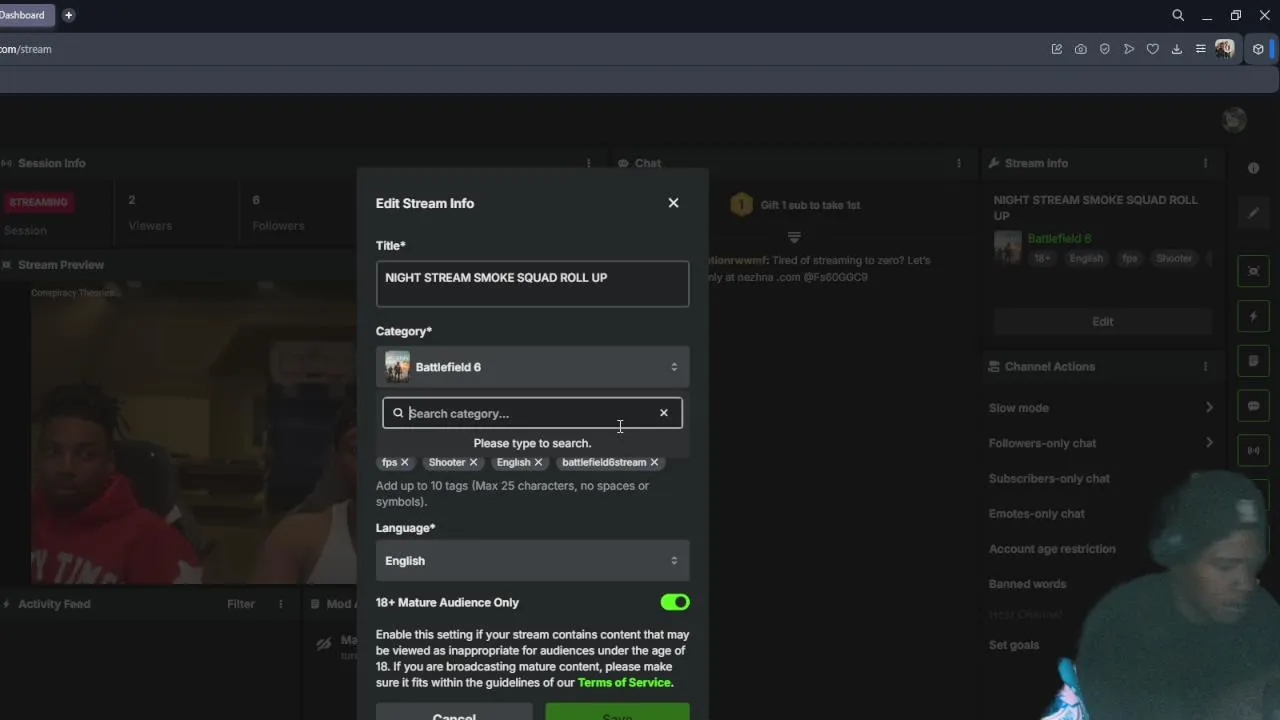The image size is (1280, 720).
Task: Click the browser address bar
Action: click(520, 49)
